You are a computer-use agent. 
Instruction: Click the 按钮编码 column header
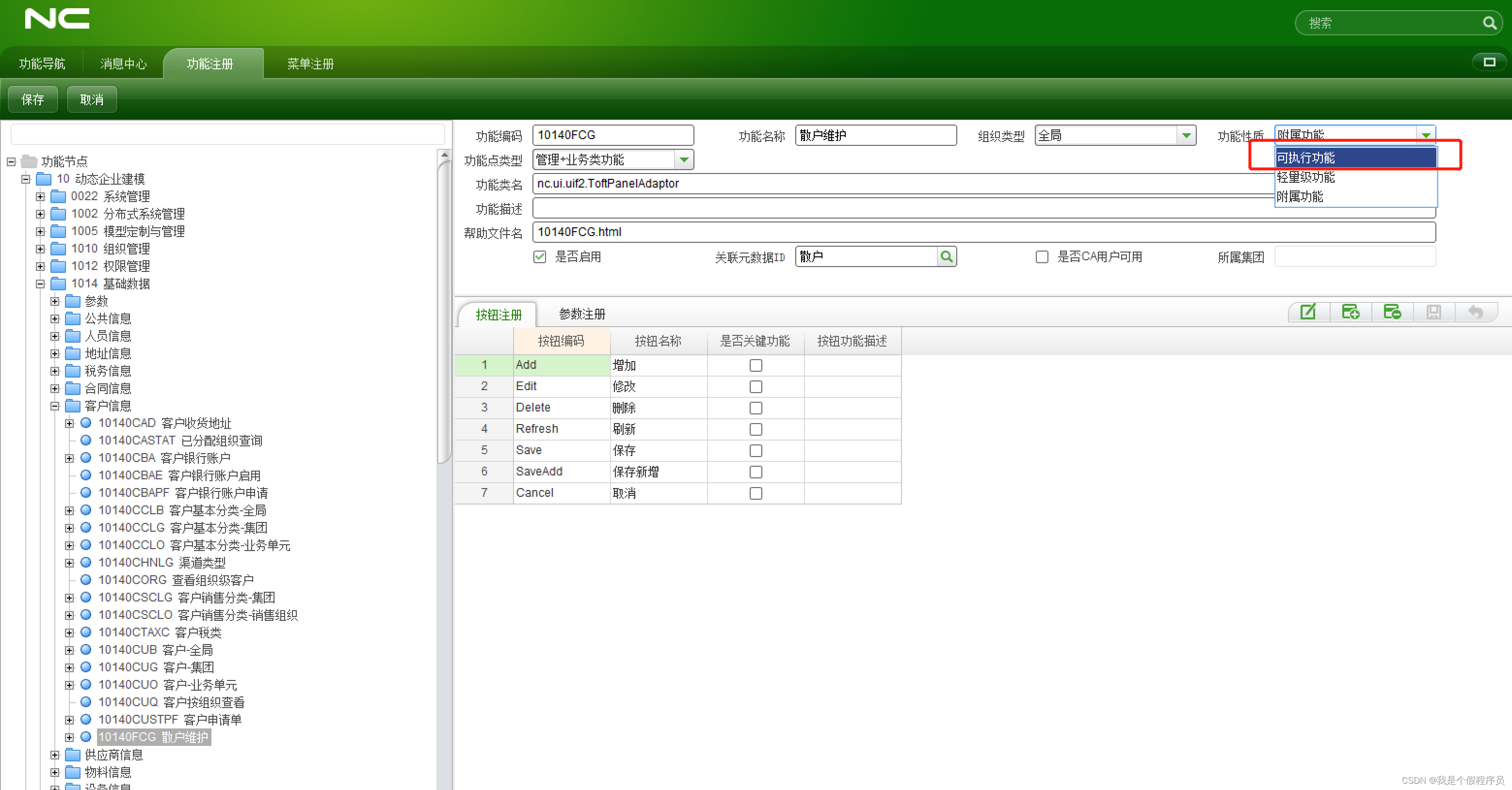561,341
